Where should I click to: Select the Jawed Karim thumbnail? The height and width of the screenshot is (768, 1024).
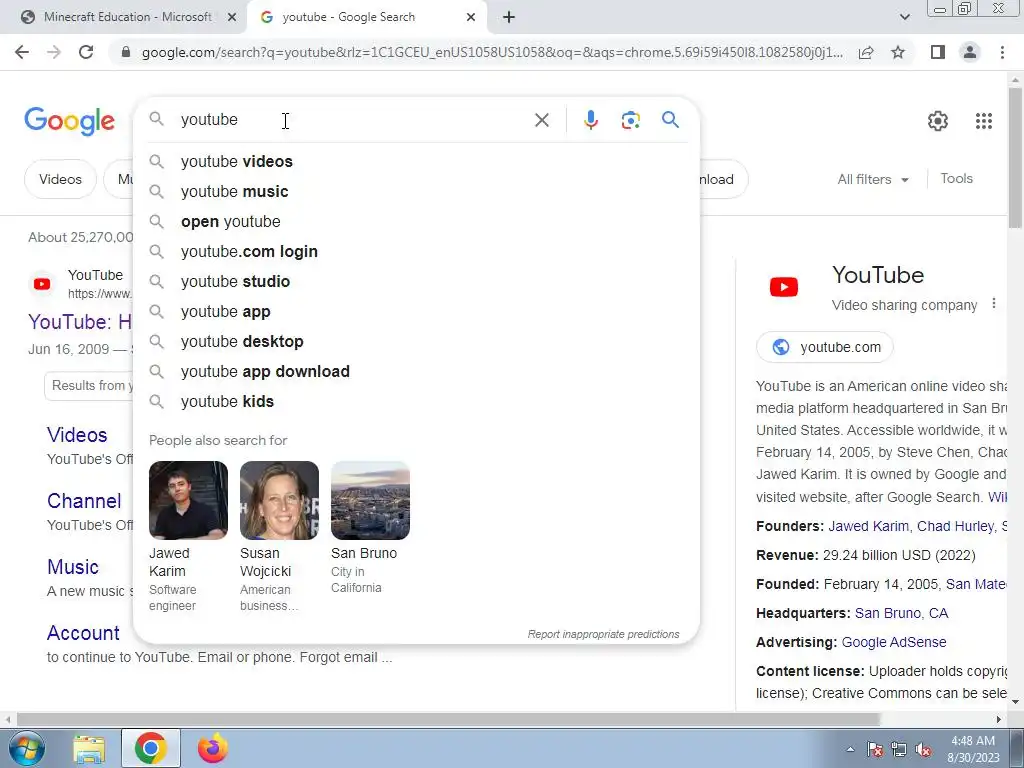click(x=188, y=500)
